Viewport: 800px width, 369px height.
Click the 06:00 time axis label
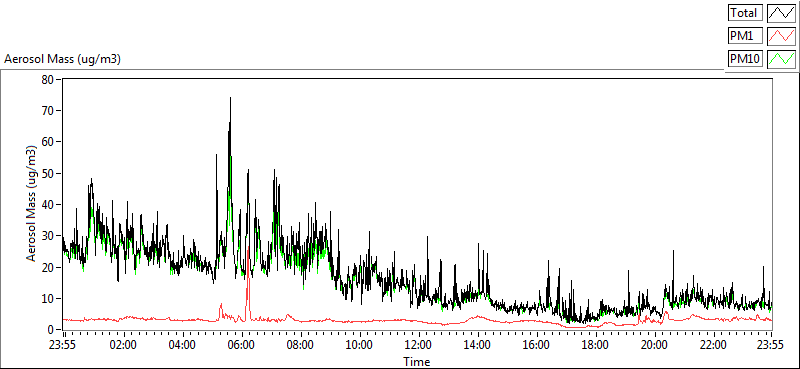coord(241,344)
